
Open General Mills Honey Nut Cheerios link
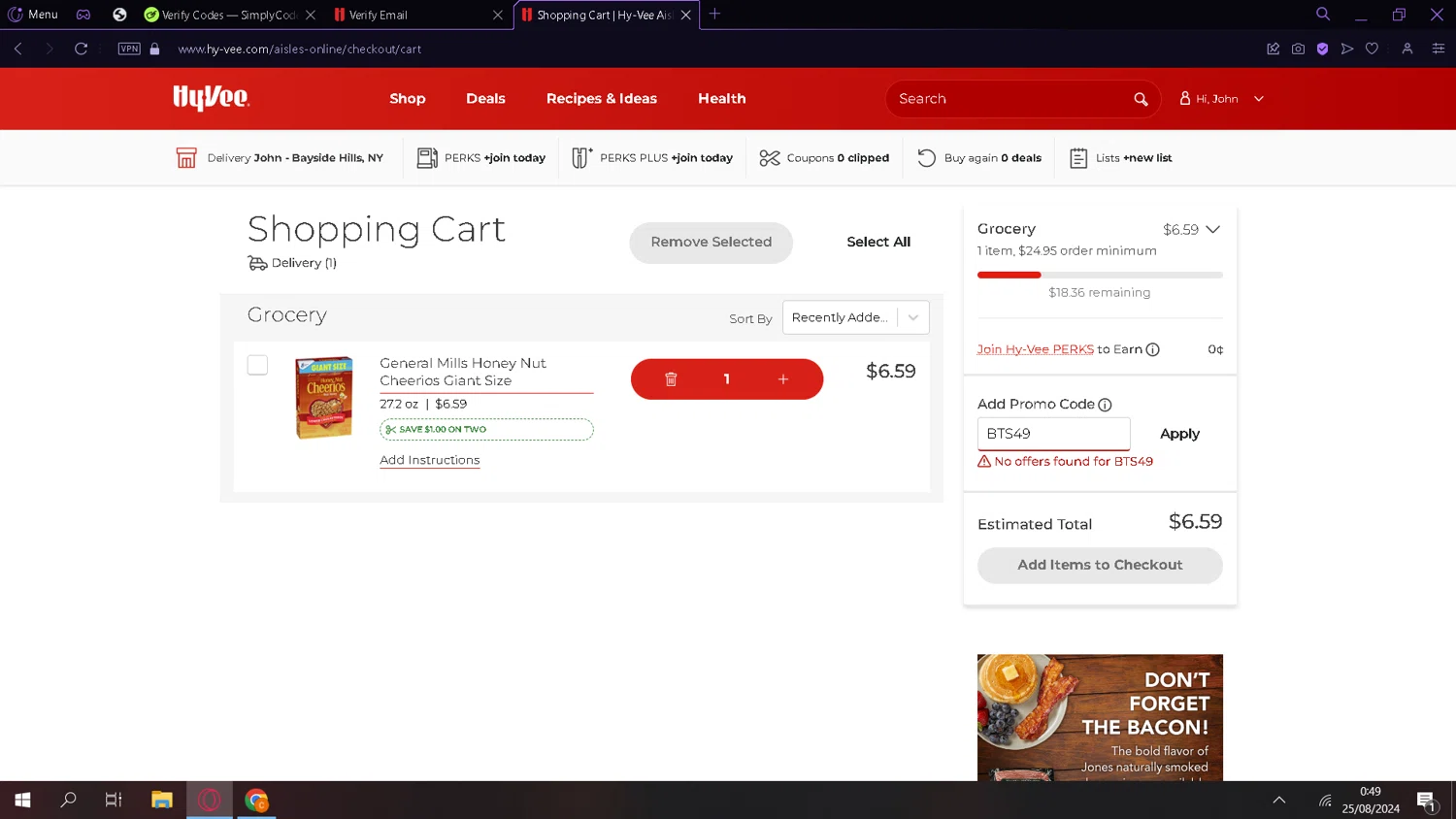463,372
